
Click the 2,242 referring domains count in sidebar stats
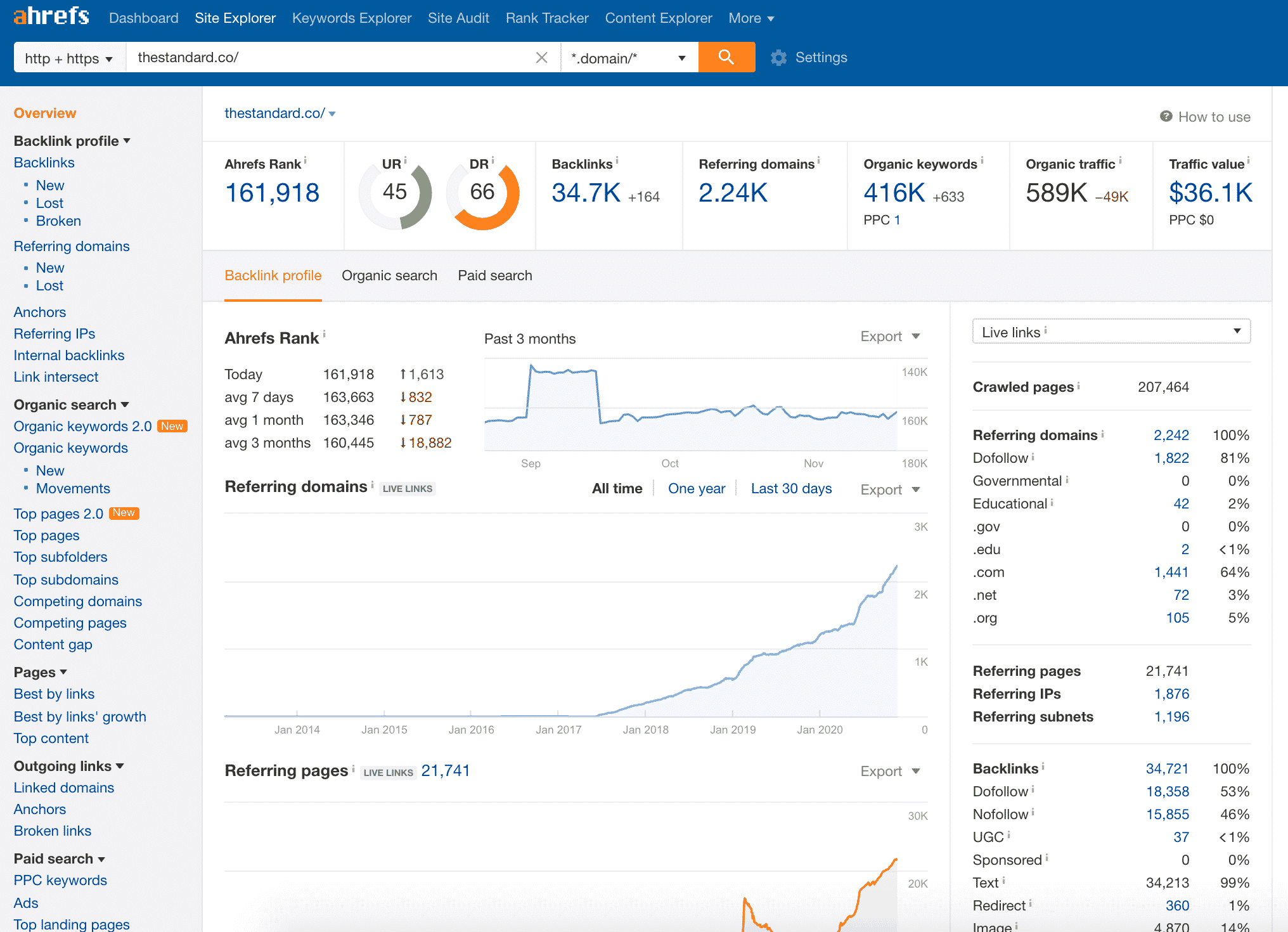click(x=1171, y=436)
